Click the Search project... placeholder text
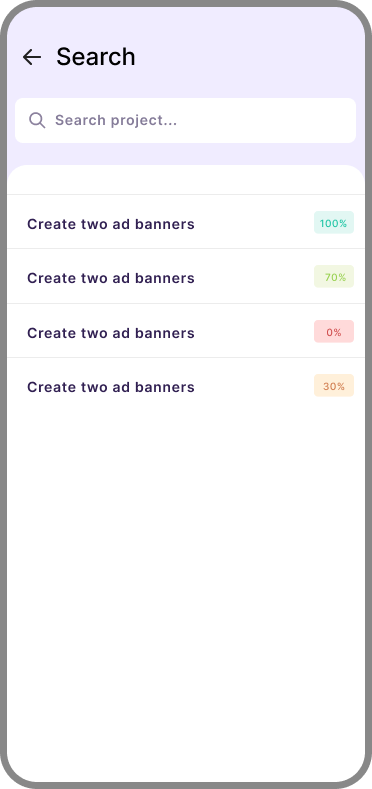Screen dimensions: 372x789 (x=116, y=120)
